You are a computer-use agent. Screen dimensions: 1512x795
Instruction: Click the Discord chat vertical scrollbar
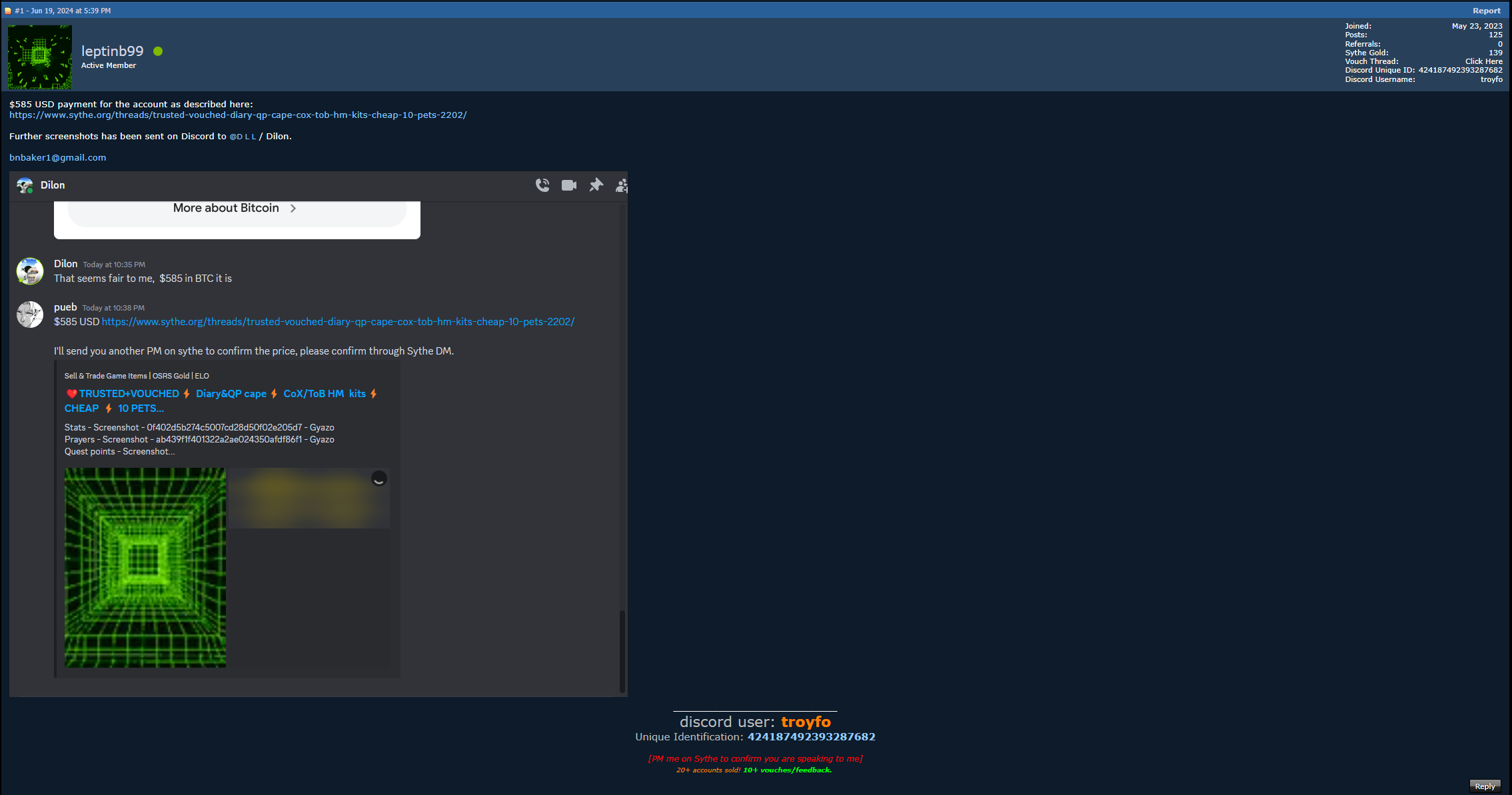[x=622, y=651]
